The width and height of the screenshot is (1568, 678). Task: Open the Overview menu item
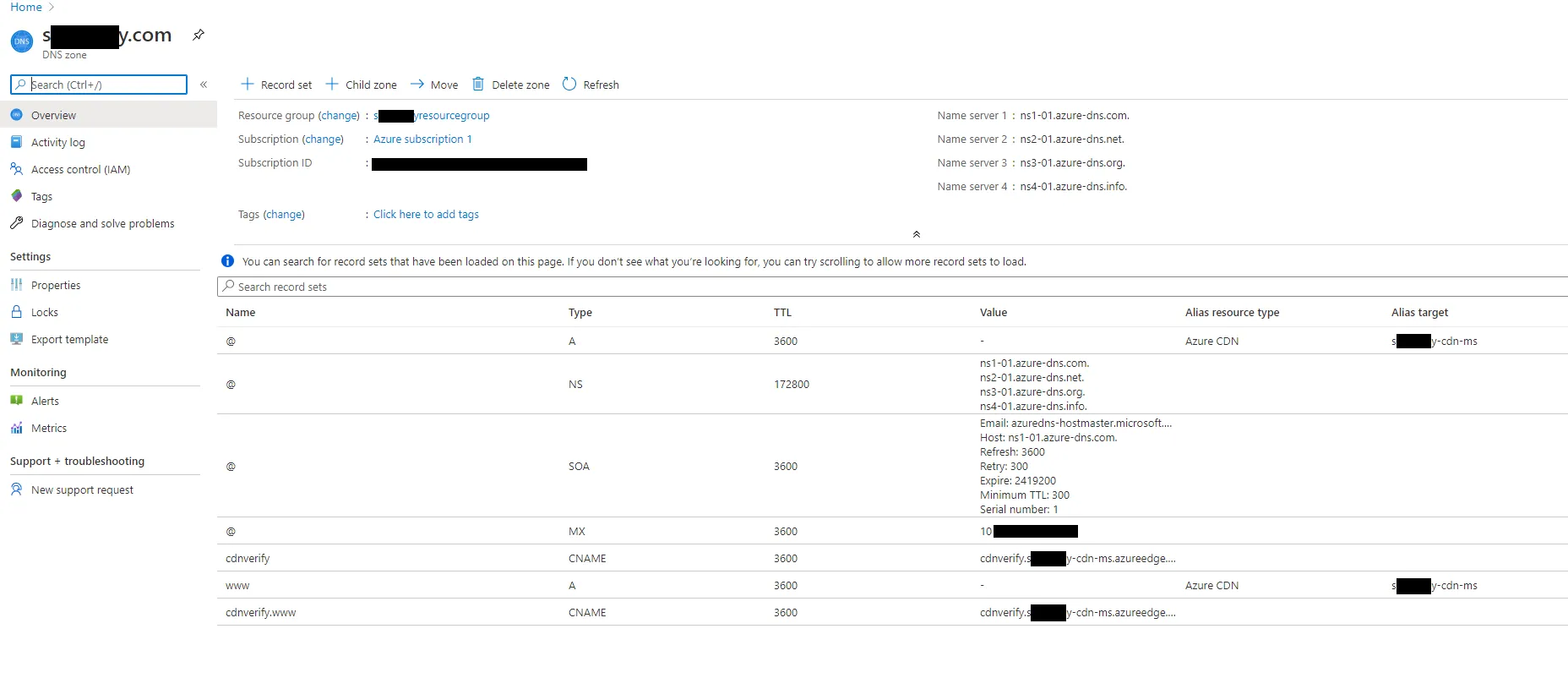108,115
